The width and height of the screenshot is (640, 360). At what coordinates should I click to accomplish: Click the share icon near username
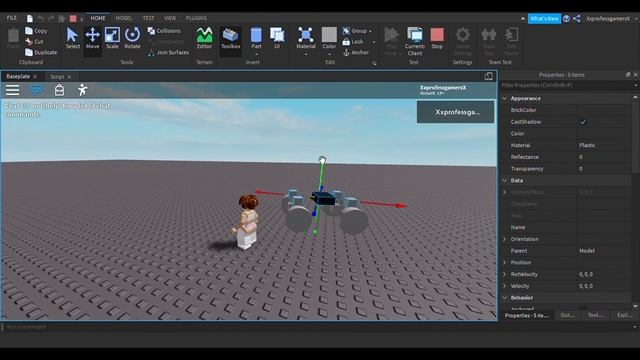click(577, 18)
